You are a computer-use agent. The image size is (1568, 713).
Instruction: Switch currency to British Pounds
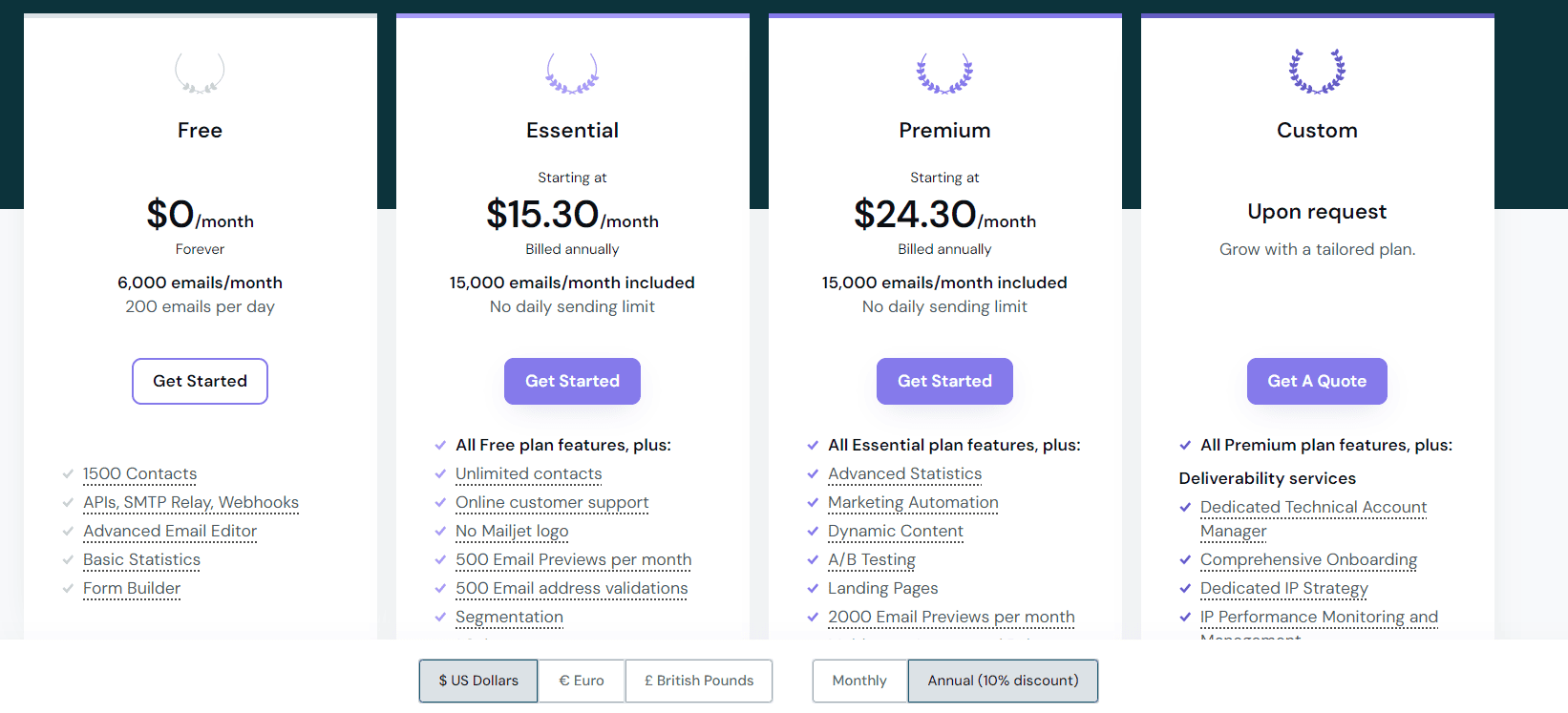[699, 681]
